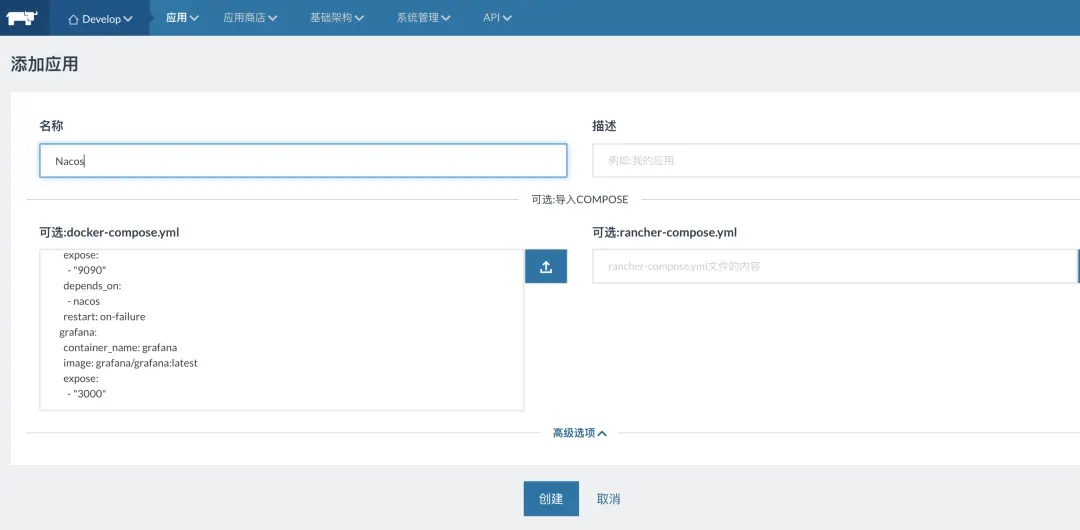Click the rancher-compose.yml content field

coord(835,266)
